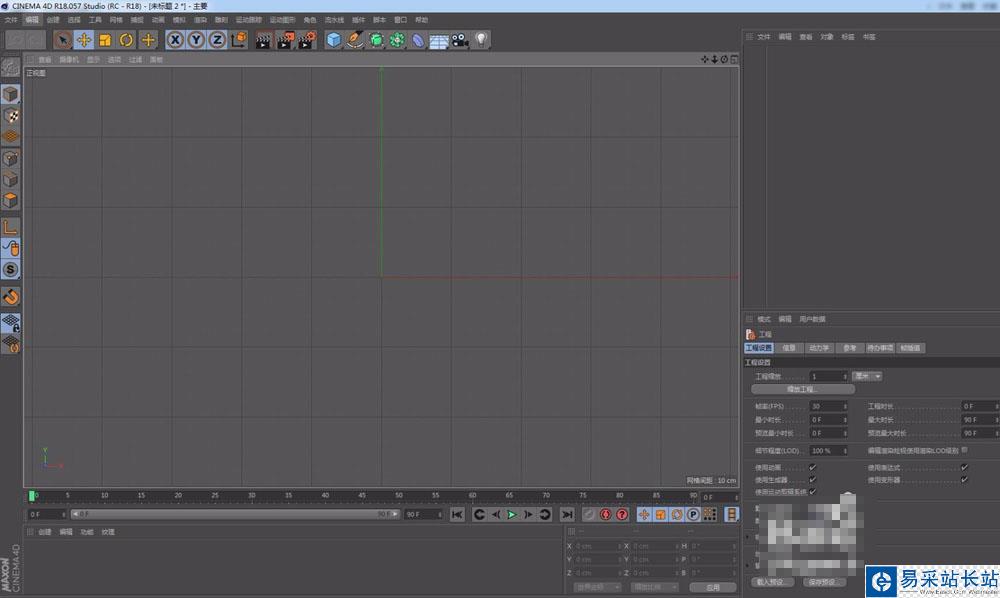Render the active view clapperboard icon

[x=263, y=41]
